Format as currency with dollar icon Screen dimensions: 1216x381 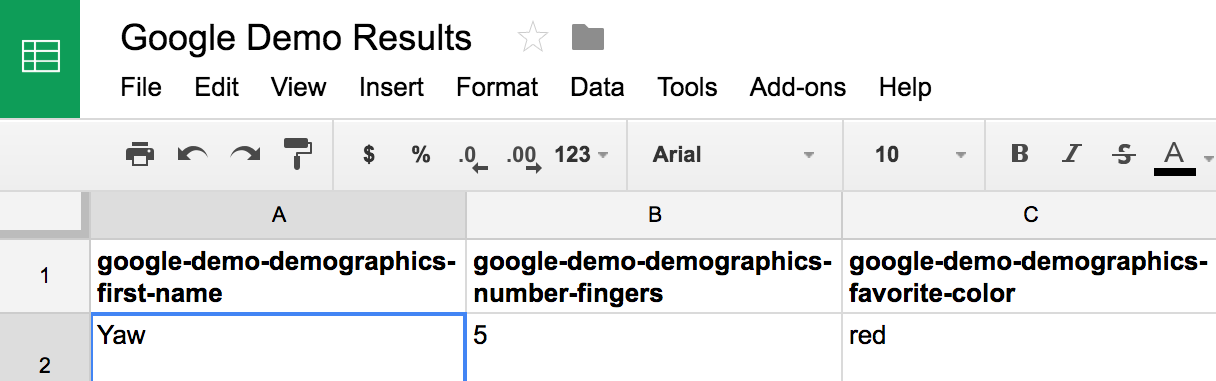[x=369, y=155]
